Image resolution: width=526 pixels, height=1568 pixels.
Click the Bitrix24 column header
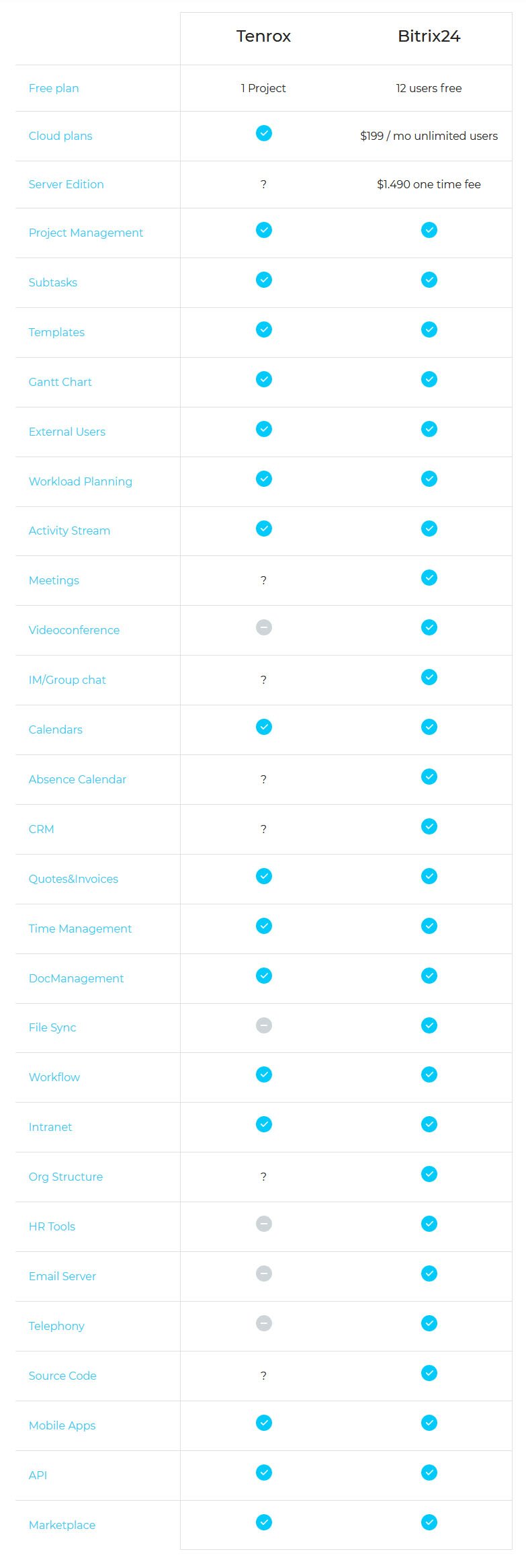point(429,36)
